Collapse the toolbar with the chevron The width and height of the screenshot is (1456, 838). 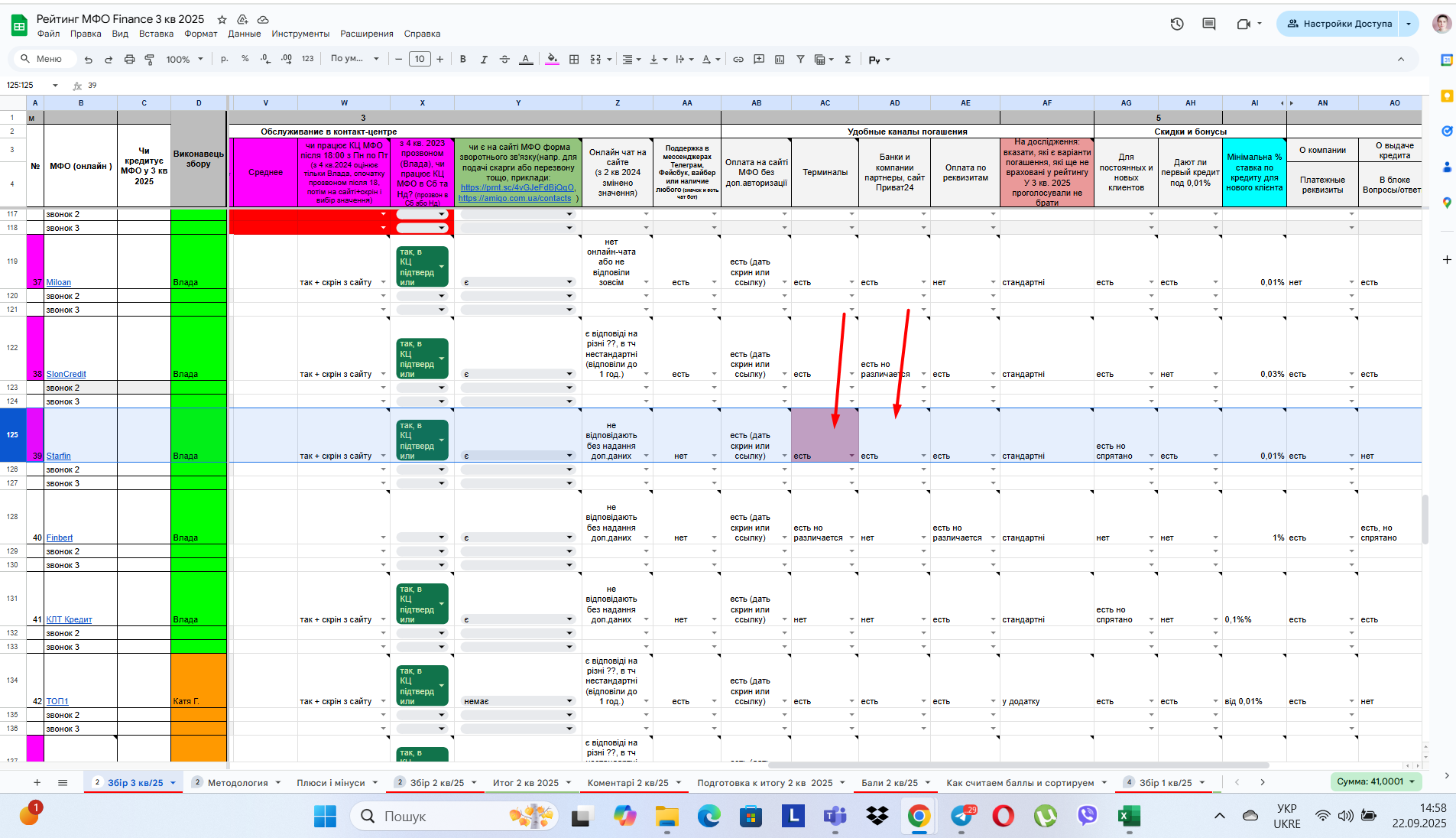tap(1401, 59)
